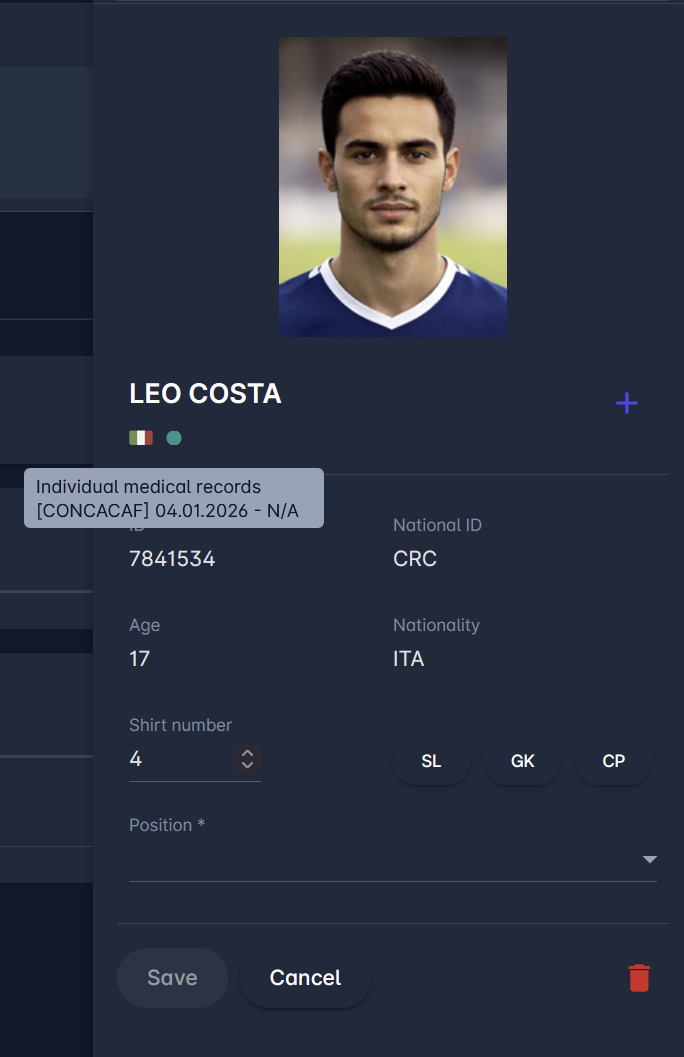Click into the Shirt number field
This screenshot has height=1057, width=684.
coord(180,759)
